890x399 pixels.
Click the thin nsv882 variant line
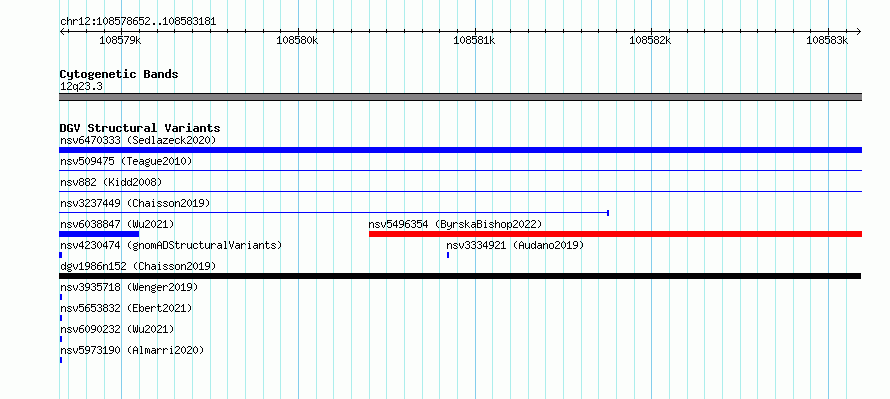tap(460, 191)
